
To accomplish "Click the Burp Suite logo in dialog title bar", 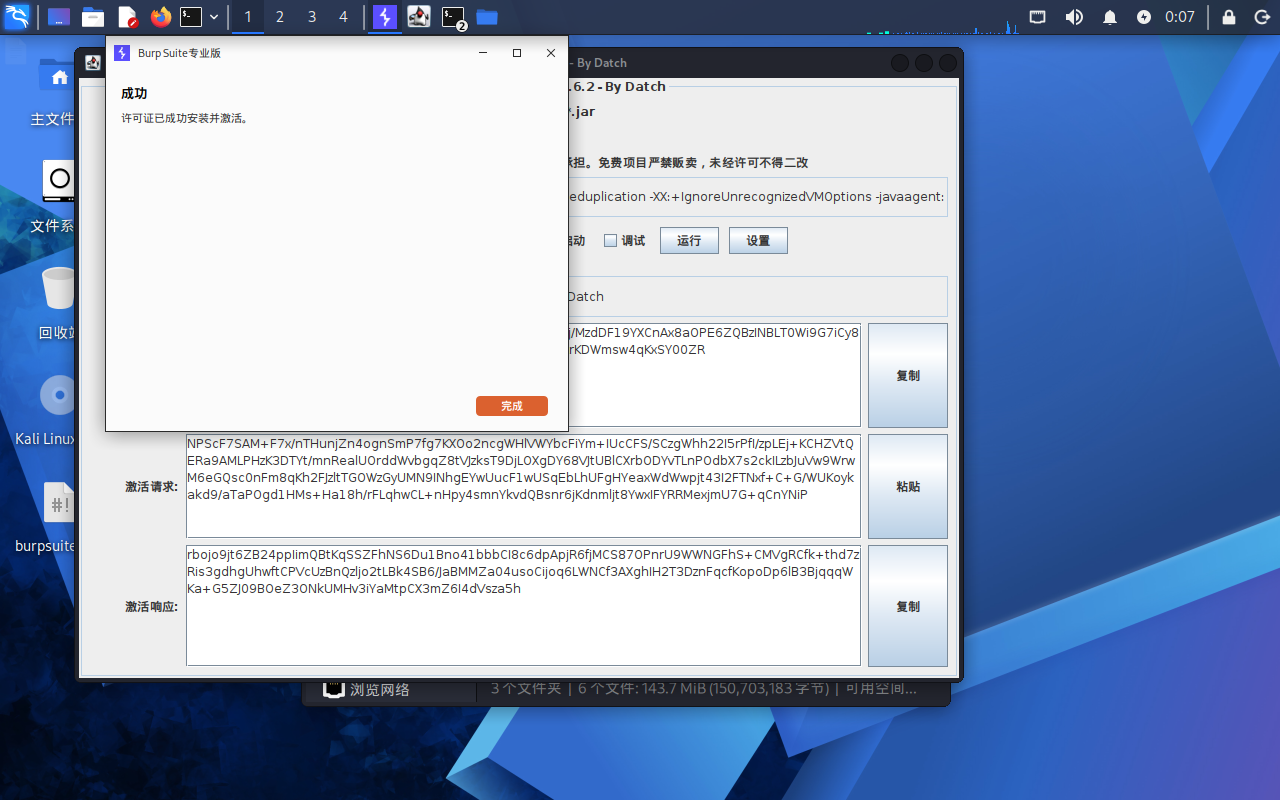I will (122, 53).
